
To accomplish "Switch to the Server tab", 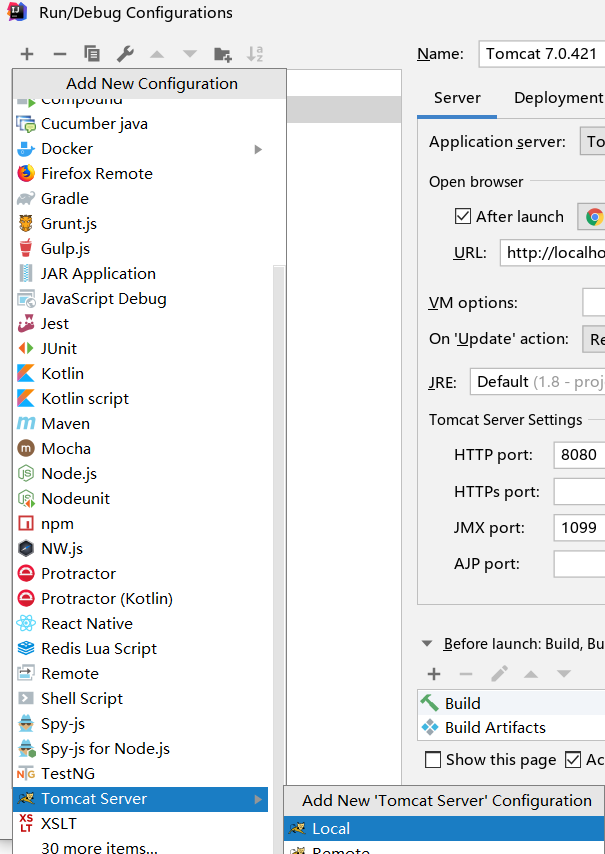I will pos(457,98).
